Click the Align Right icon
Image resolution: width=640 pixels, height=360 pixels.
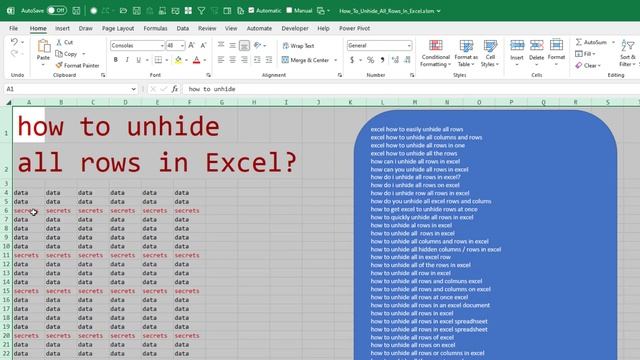coord(244,60)
